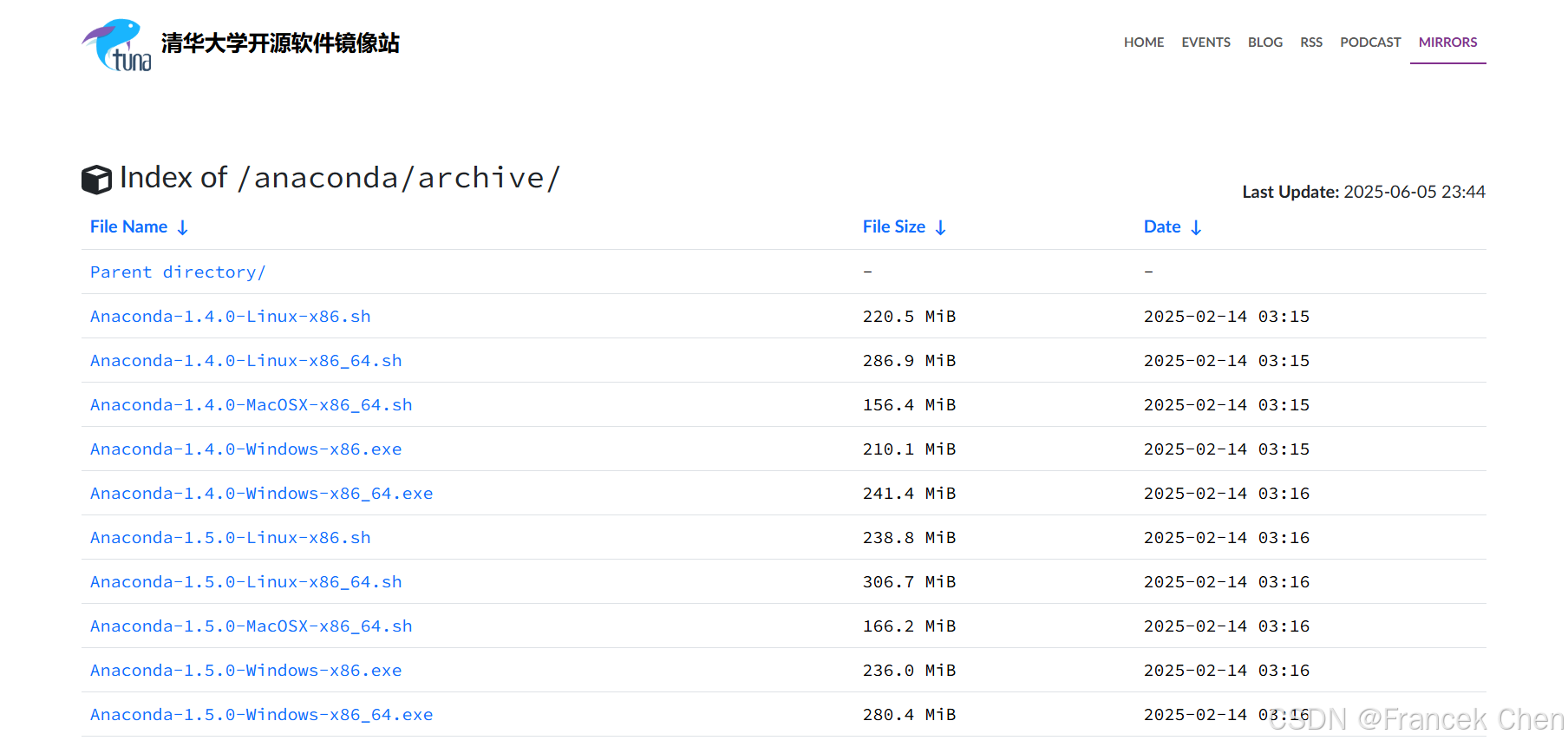Viewport: 1568px width, 747px height.
Task: Download Anaconda-1.4.0-Windows-x86_64.exe
Action: [x=262, y=494]
